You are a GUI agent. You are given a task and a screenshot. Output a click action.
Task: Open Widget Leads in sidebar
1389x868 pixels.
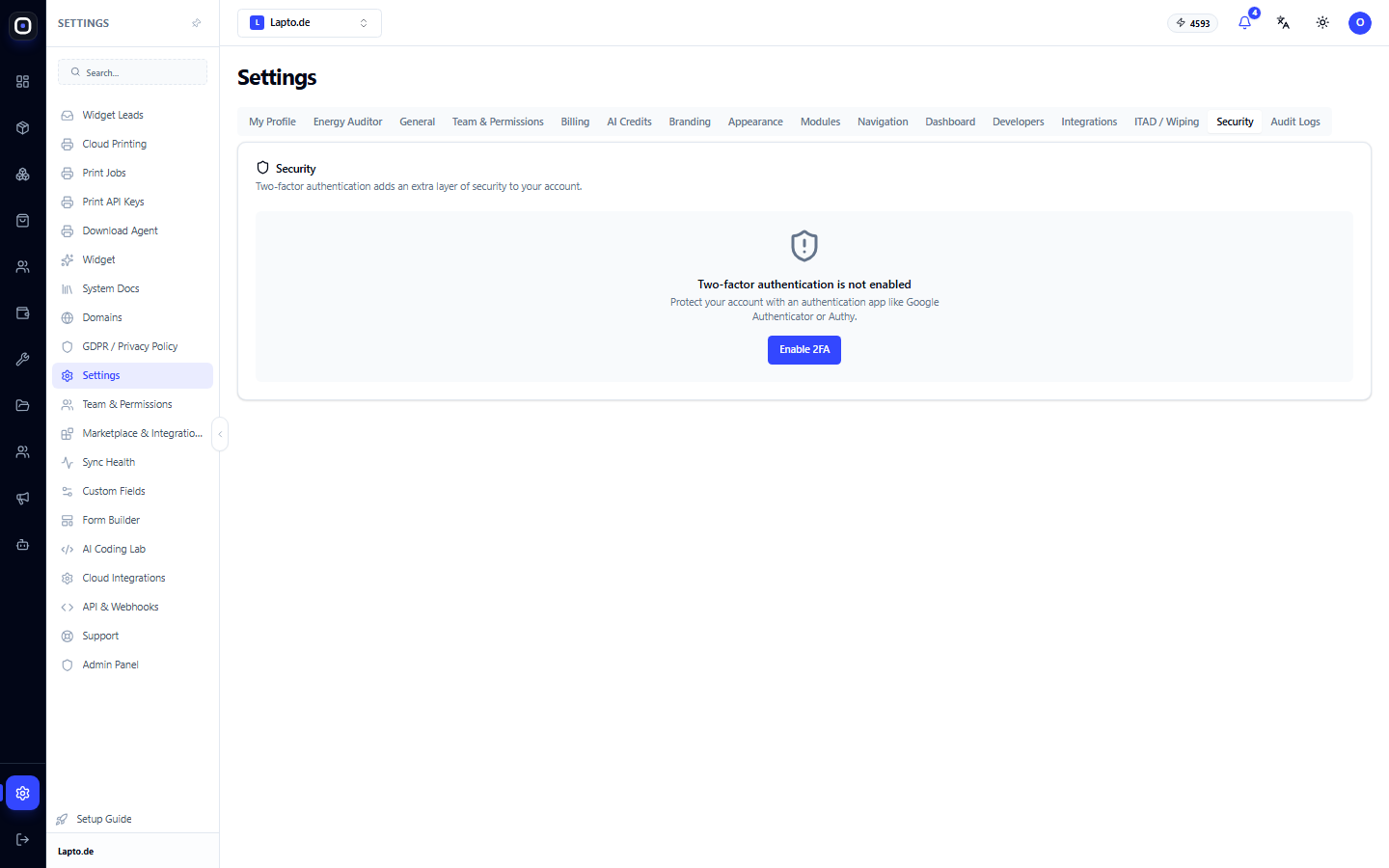132,115
